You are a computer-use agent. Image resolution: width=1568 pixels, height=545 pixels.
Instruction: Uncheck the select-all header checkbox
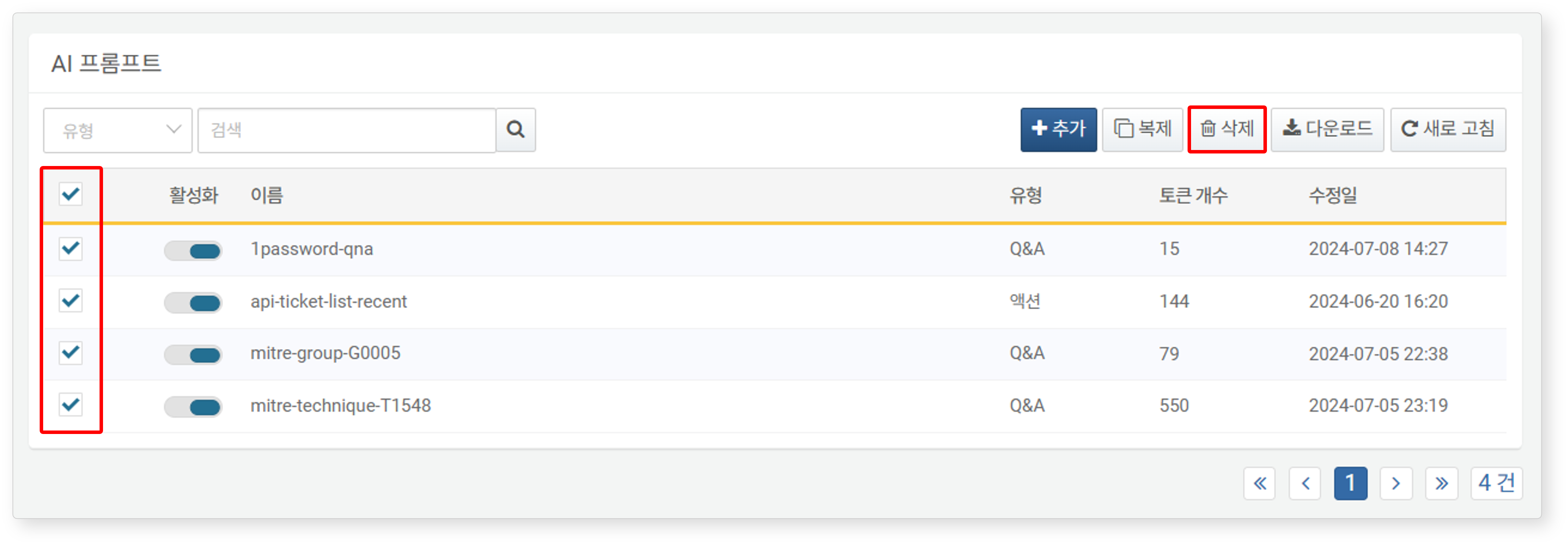tap(71, 194)
